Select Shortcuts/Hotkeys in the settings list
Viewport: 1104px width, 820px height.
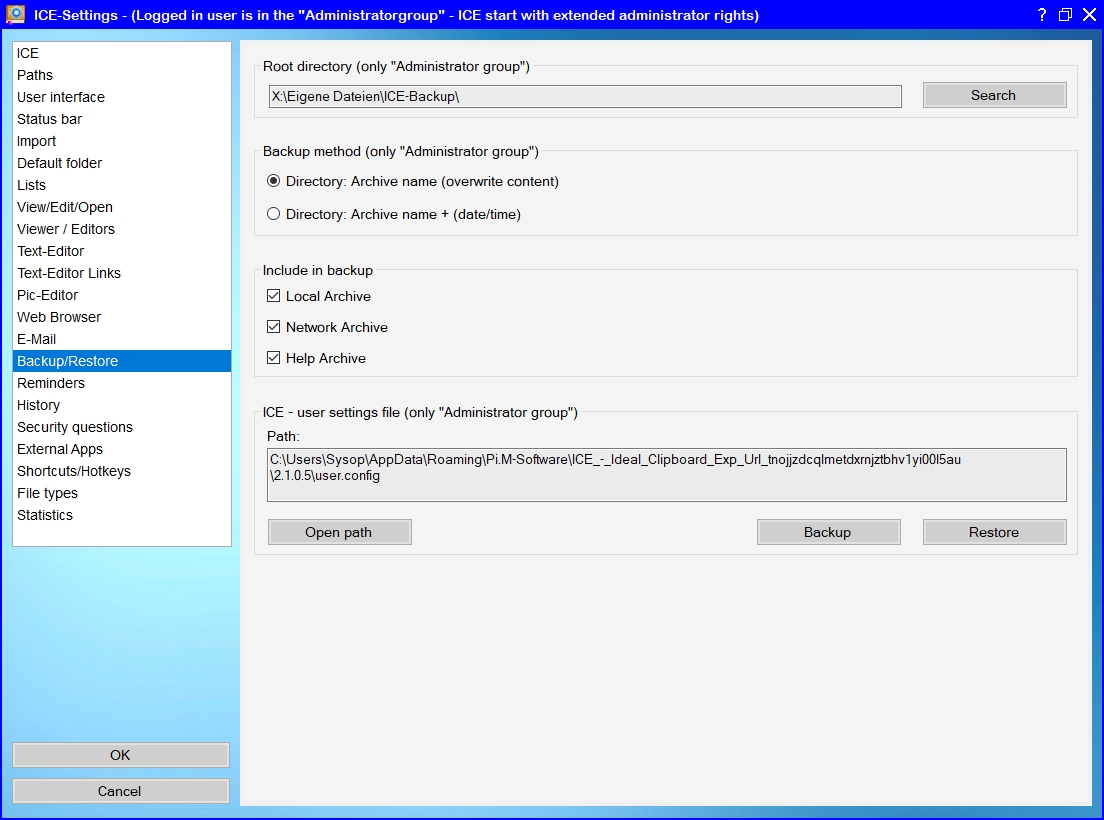click(x=74, y=471)
